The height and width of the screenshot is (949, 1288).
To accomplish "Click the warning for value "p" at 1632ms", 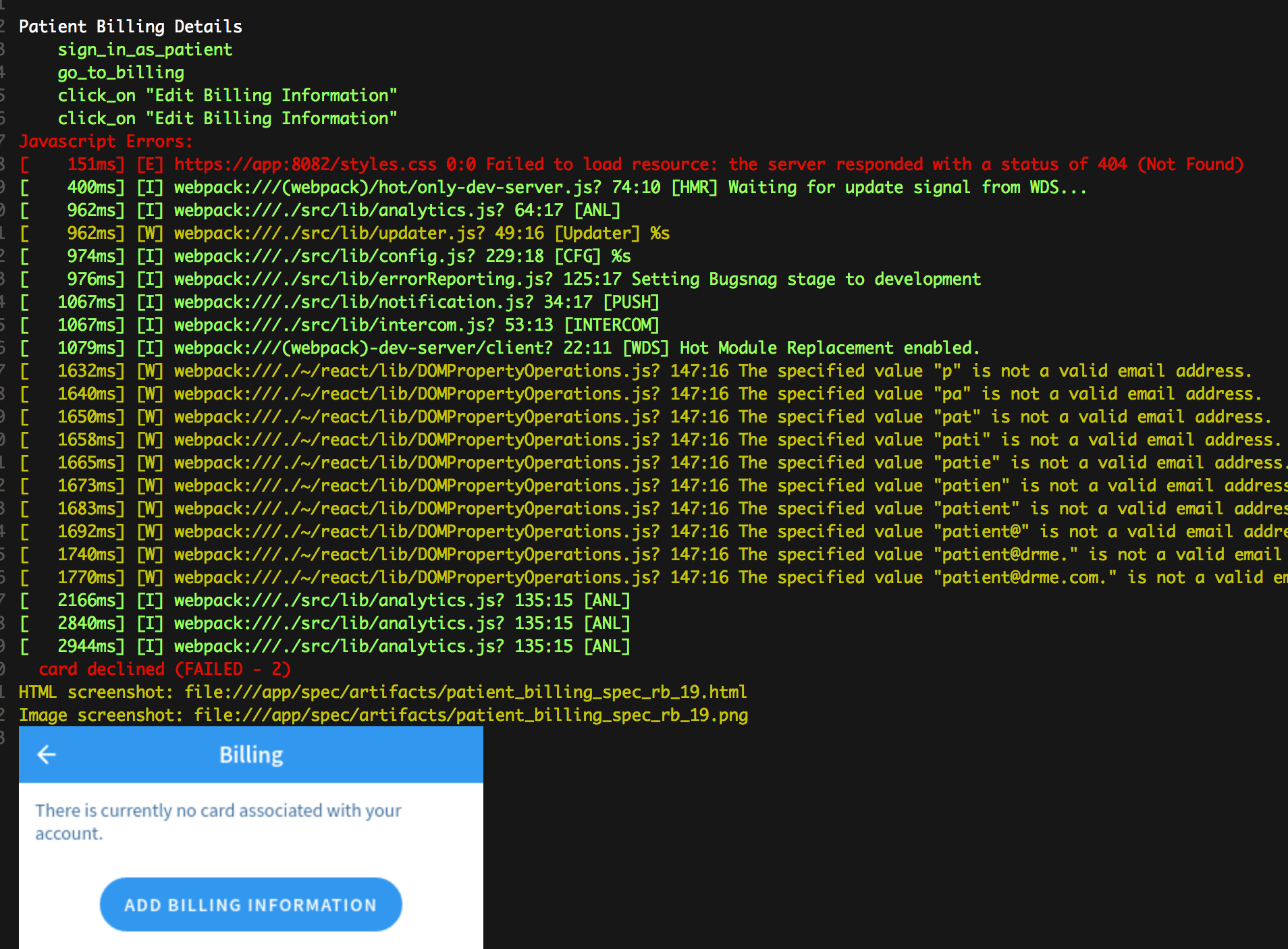I will tap(636, 371).
